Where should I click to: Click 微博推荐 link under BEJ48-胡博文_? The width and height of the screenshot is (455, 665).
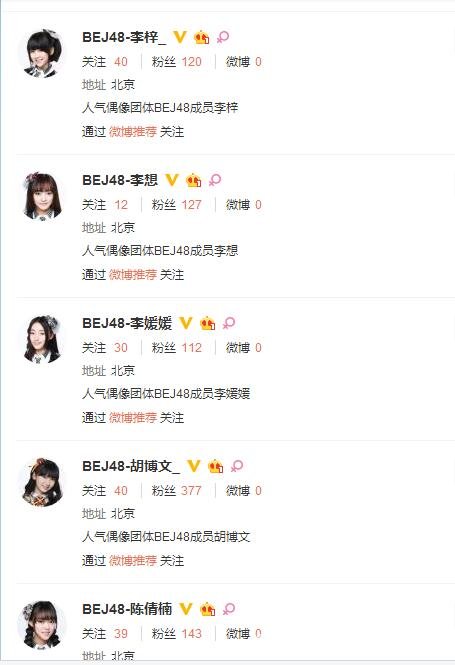133,561
